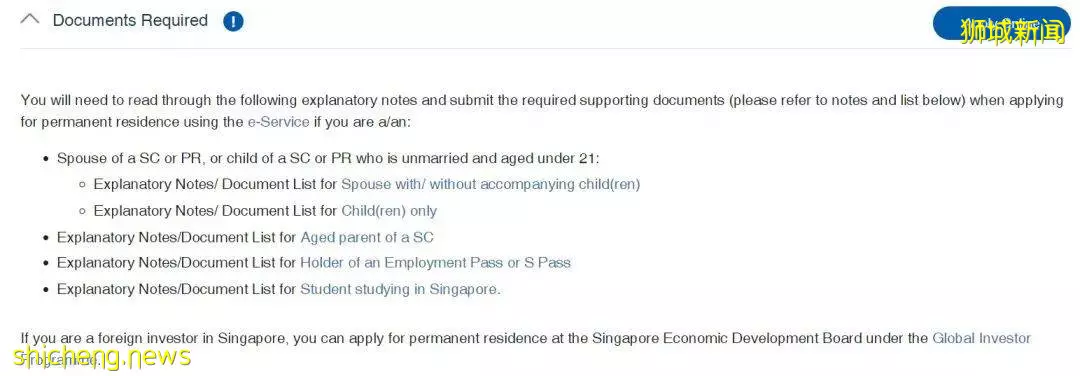Screen dimensions: 1080x376
Task: Click the yellow 狮城新闻 watermark
Action: [1013, 32]
